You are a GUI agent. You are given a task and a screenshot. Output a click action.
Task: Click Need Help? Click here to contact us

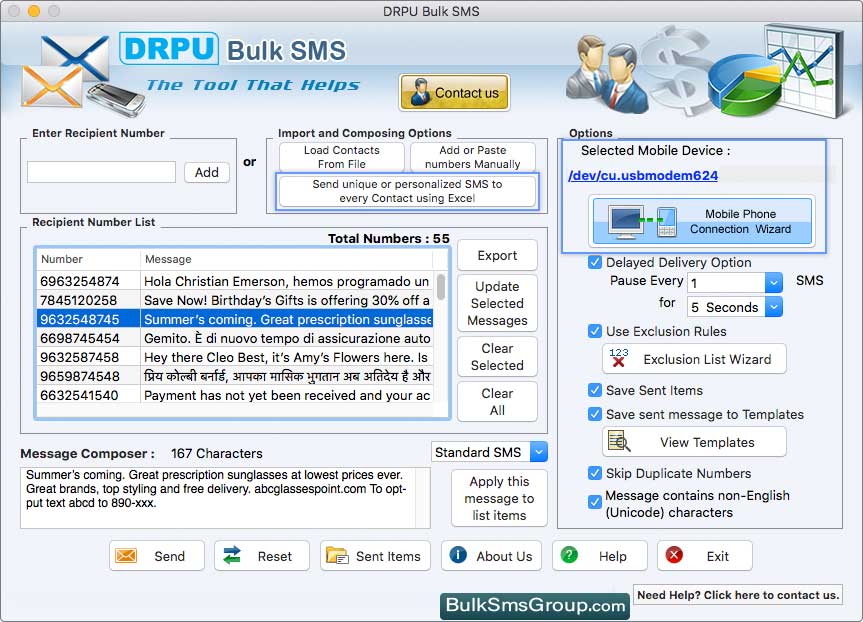point(738,594)
